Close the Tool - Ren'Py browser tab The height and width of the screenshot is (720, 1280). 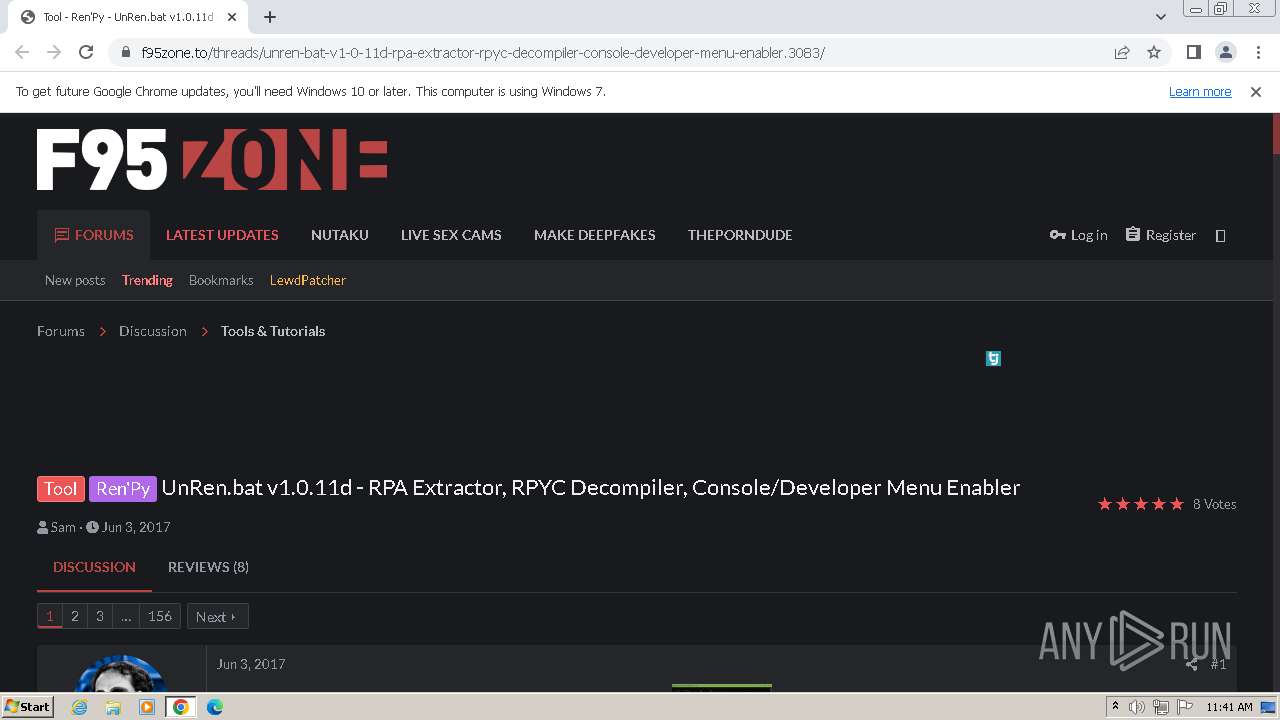230,17
